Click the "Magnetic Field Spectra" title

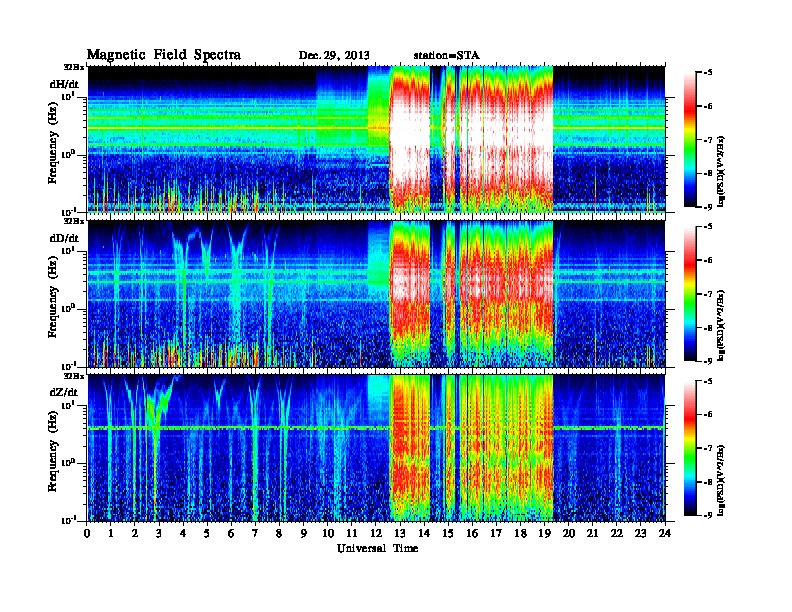click(x=164, y=55)
